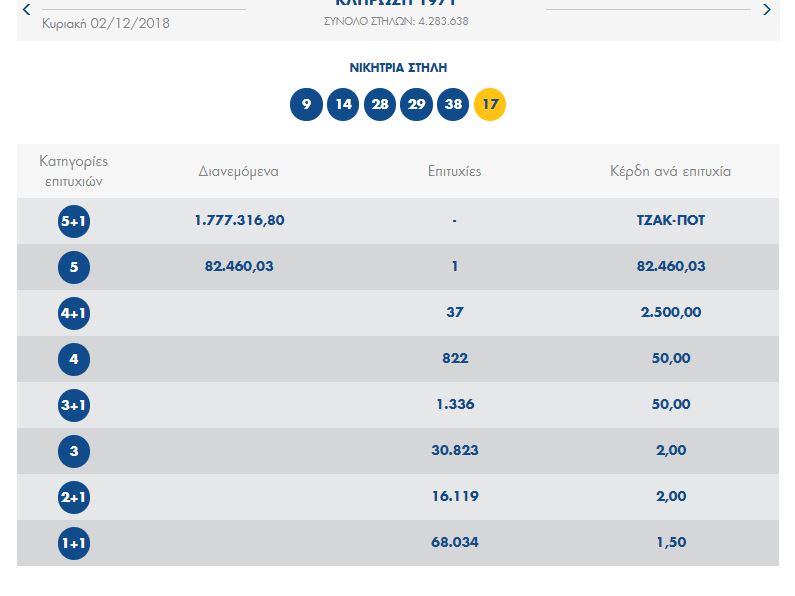Select the 4 category badge

click(74, 359)
